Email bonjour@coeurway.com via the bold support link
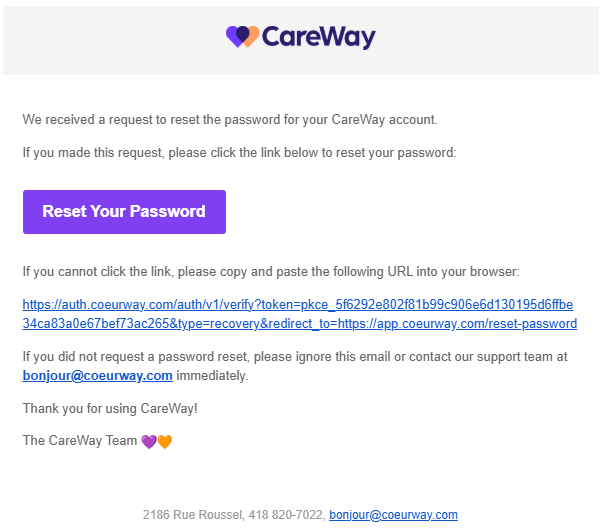602x530 pixels. pos(97,376)
